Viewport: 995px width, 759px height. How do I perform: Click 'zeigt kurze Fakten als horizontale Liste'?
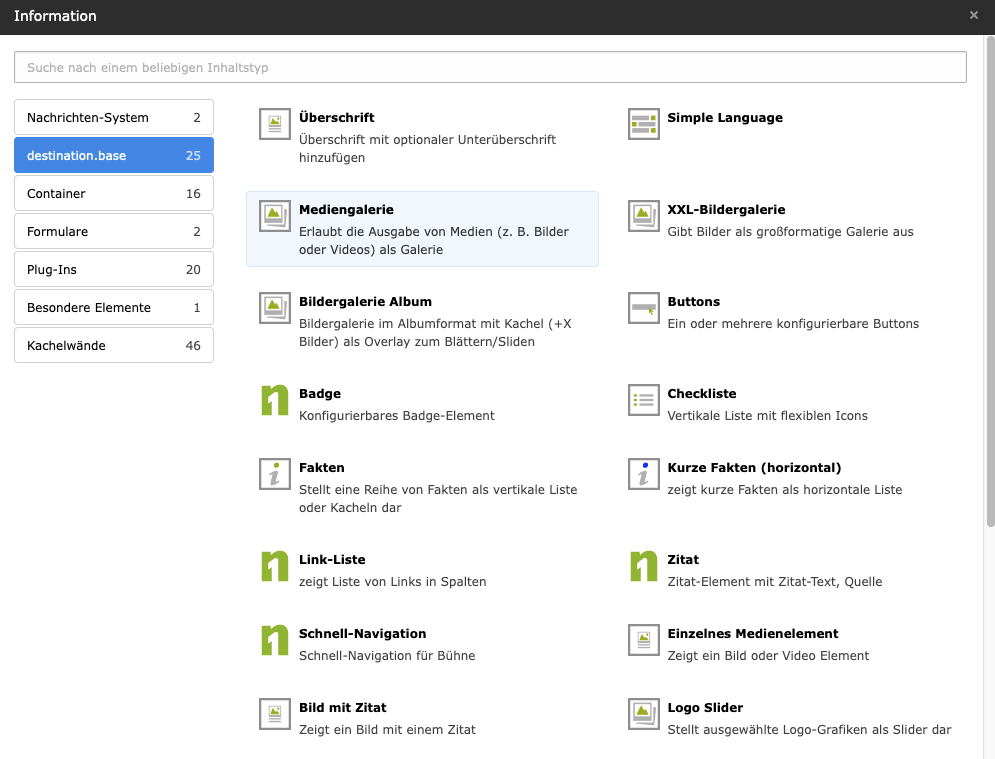[x=784, y=490]
